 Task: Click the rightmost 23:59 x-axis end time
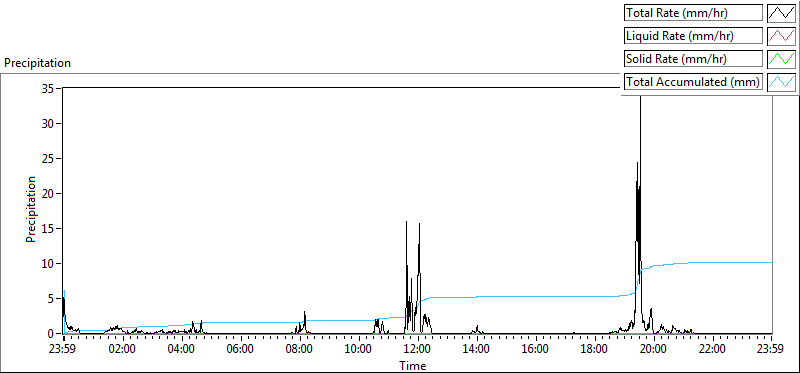coord(771,350)
